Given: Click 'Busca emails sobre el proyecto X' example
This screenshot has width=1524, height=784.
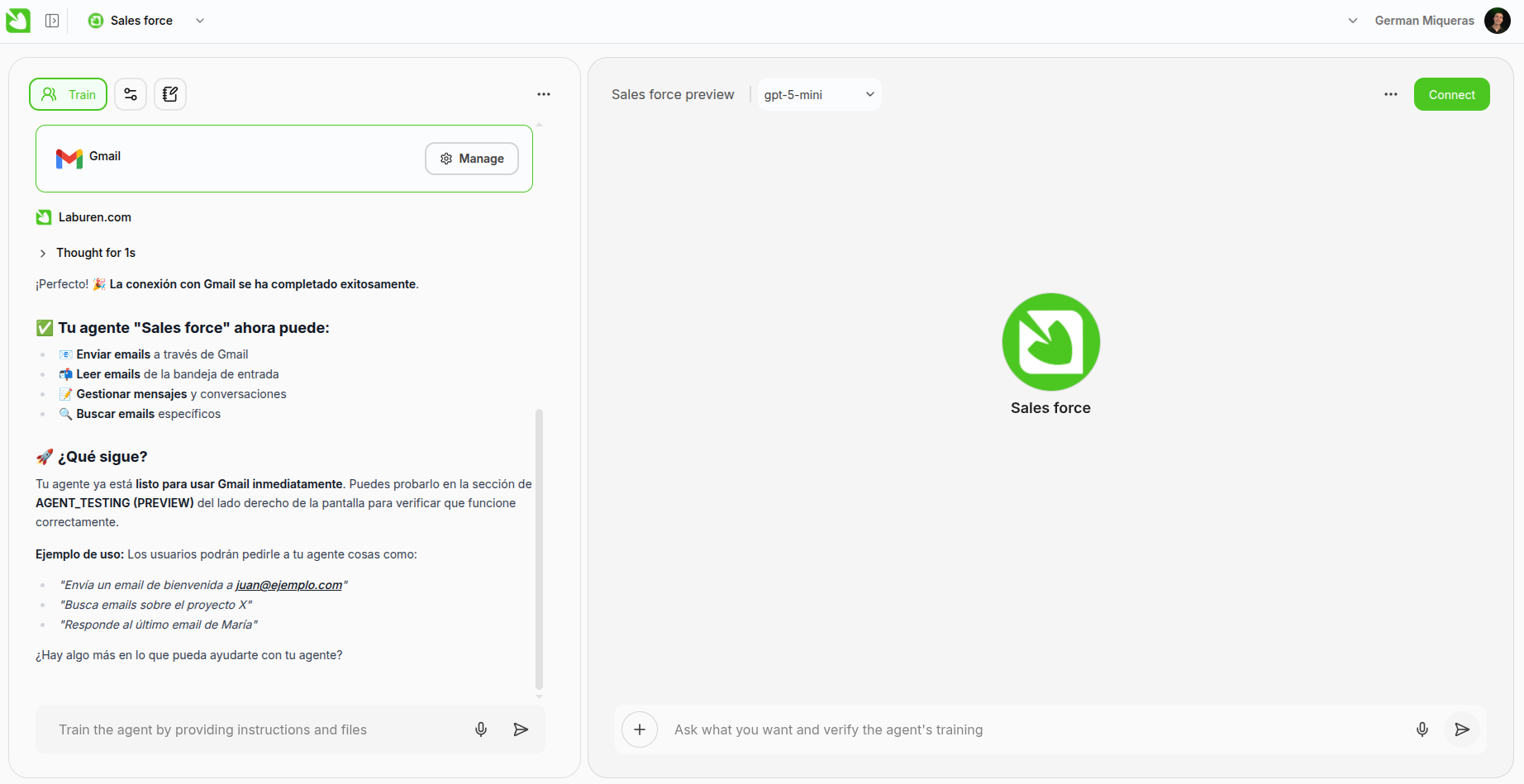Looking at the screenshot, I should click(156, 605).
